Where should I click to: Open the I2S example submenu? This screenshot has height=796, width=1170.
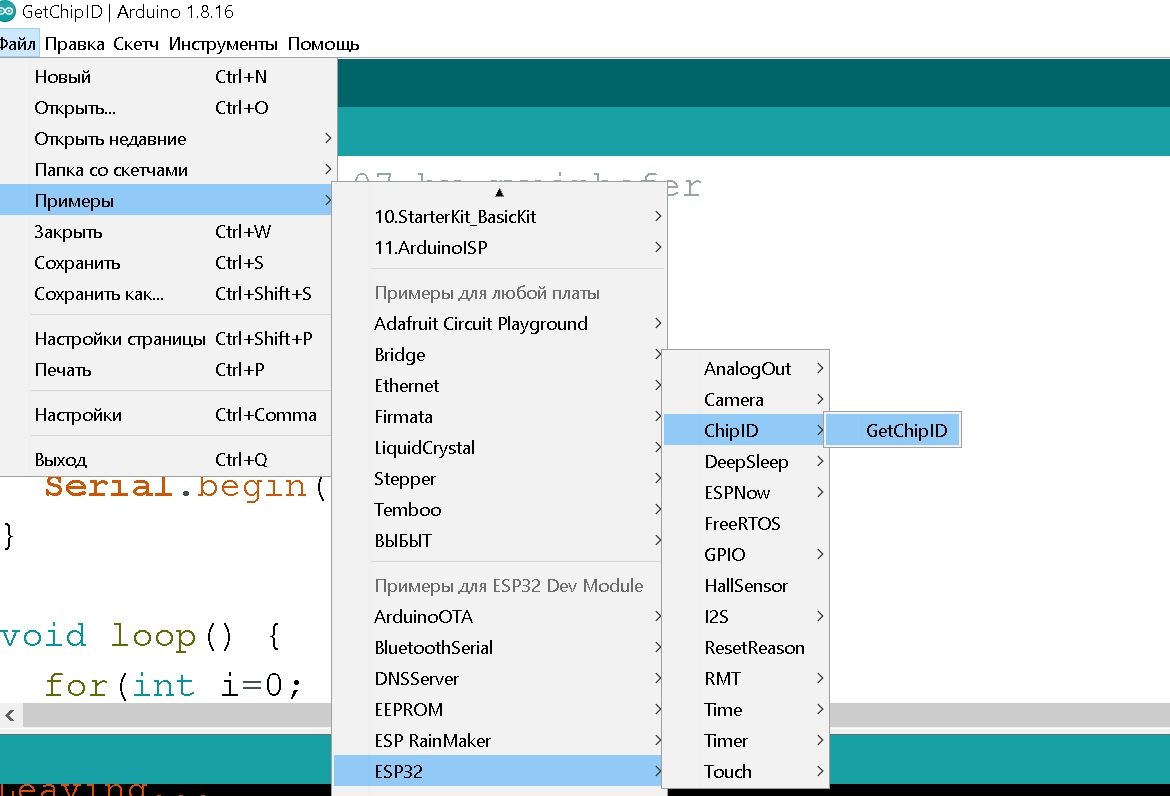pyautogui.click(x=745, y=617)
